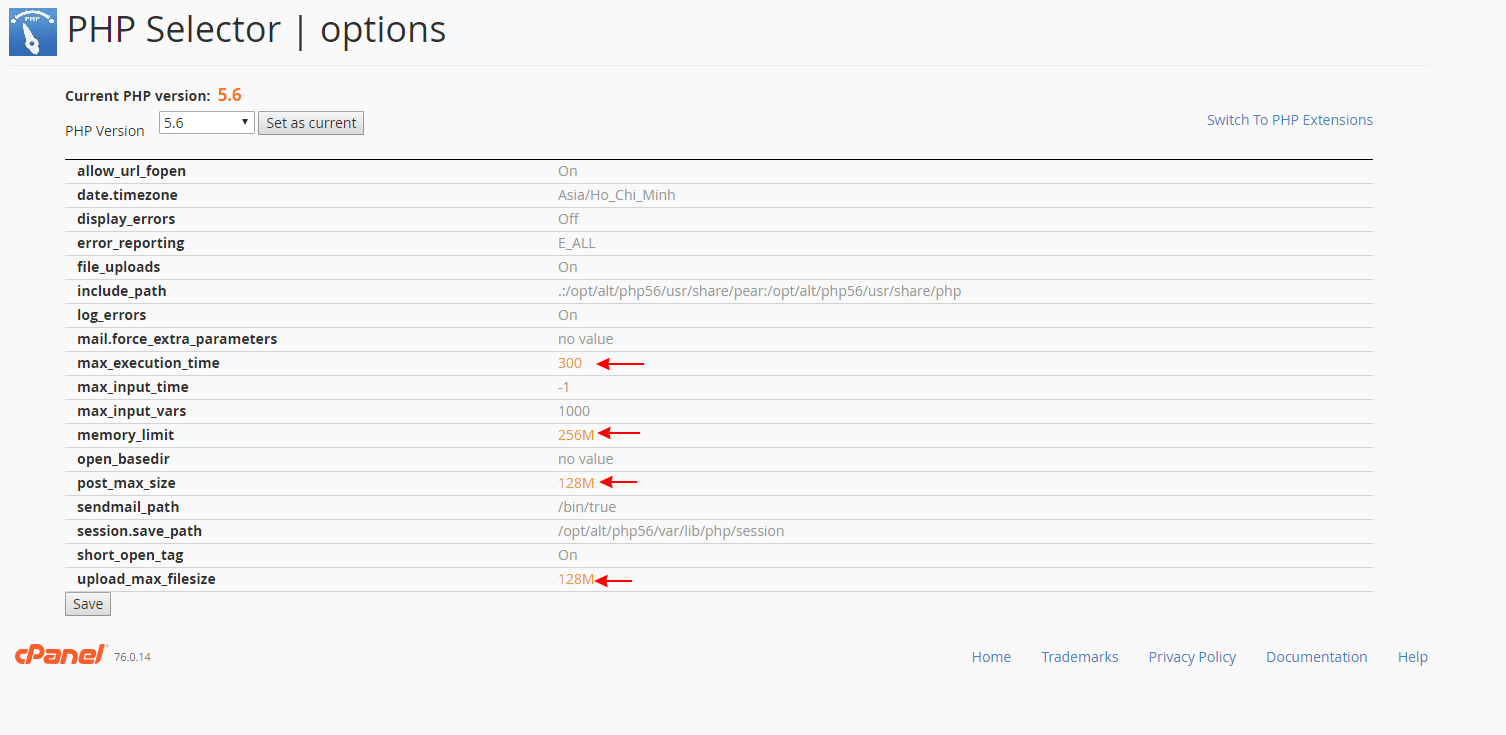Click the PHP Selector logo icon
Image resolution: width=1506 pixels, height=735 pixels.
click(x=33, y=31)
